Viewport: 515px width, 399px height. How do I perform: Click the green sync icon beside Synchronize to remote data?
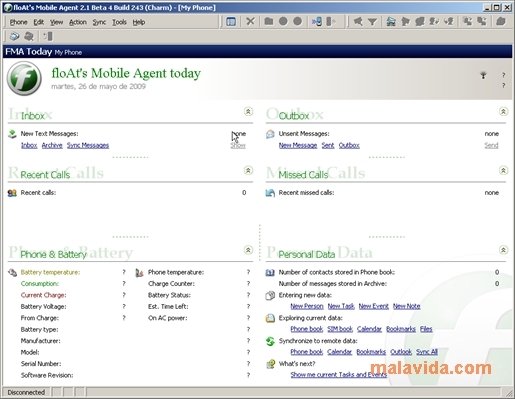(270, 341)
